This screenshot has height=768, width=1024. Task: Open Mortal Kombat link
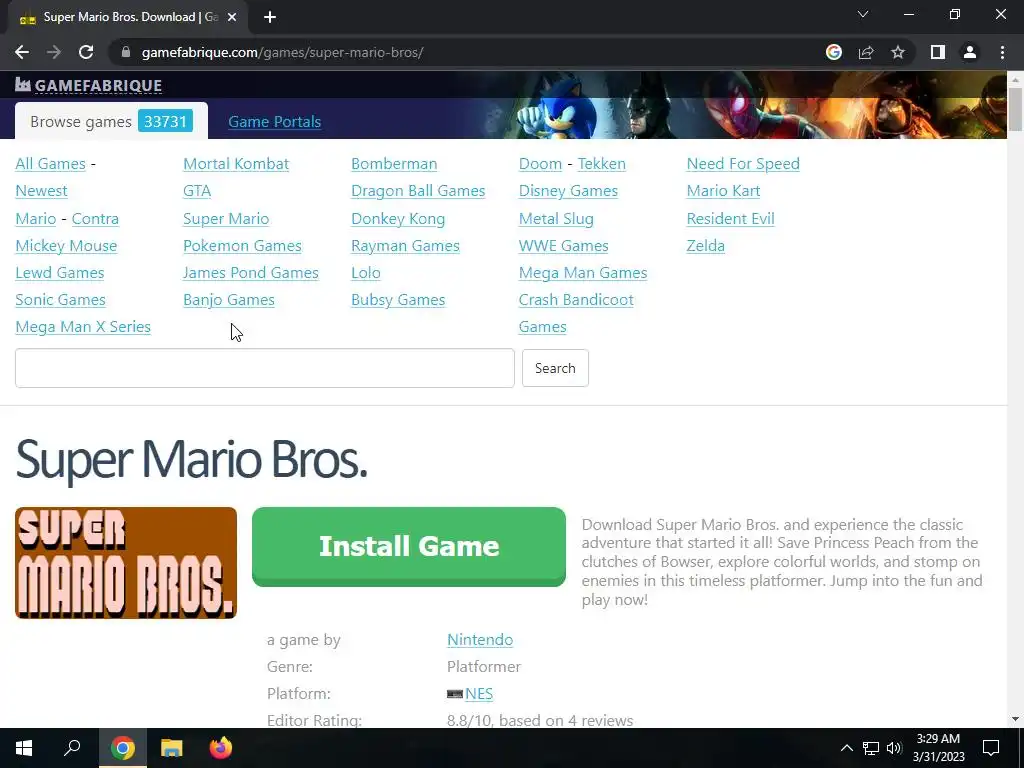[236, 164]
